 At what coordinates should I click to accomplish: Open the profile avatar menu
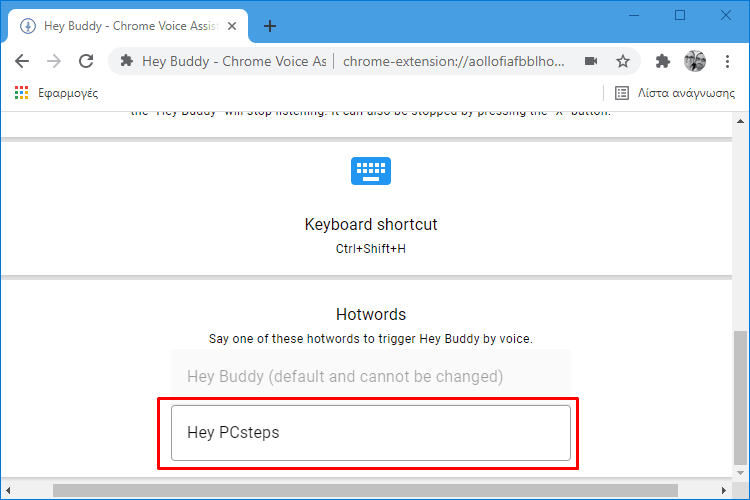[x=695, y=61]
